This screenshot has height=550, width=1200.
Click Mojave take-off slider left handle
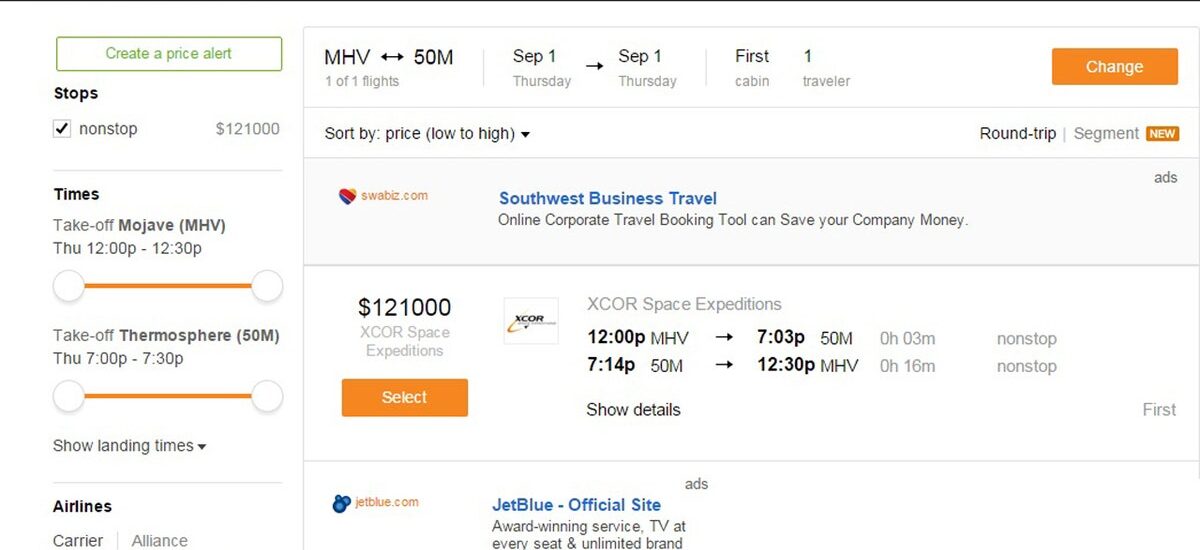(x=69, y=287)
